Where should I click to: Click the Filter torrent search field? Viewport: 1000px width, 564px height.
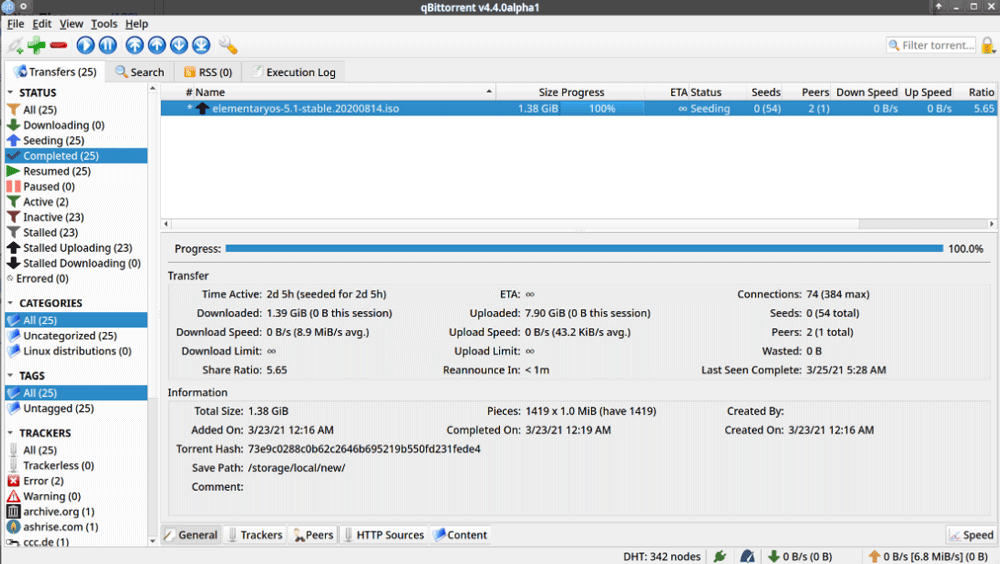point(930,45)
